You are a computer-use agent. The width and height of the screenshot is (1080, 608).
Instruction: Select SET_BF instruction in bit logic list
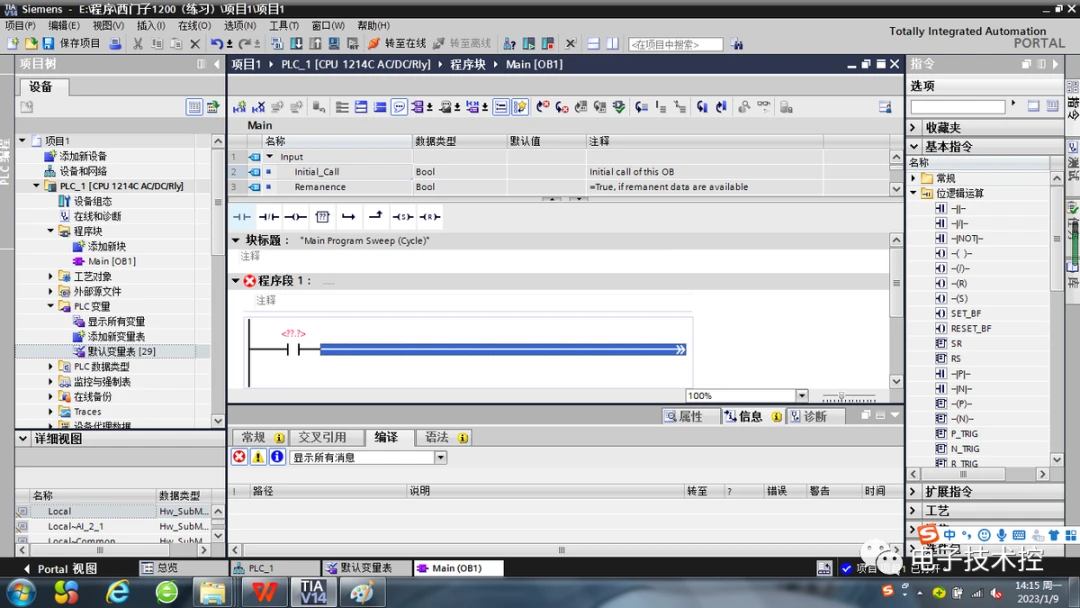966,313
